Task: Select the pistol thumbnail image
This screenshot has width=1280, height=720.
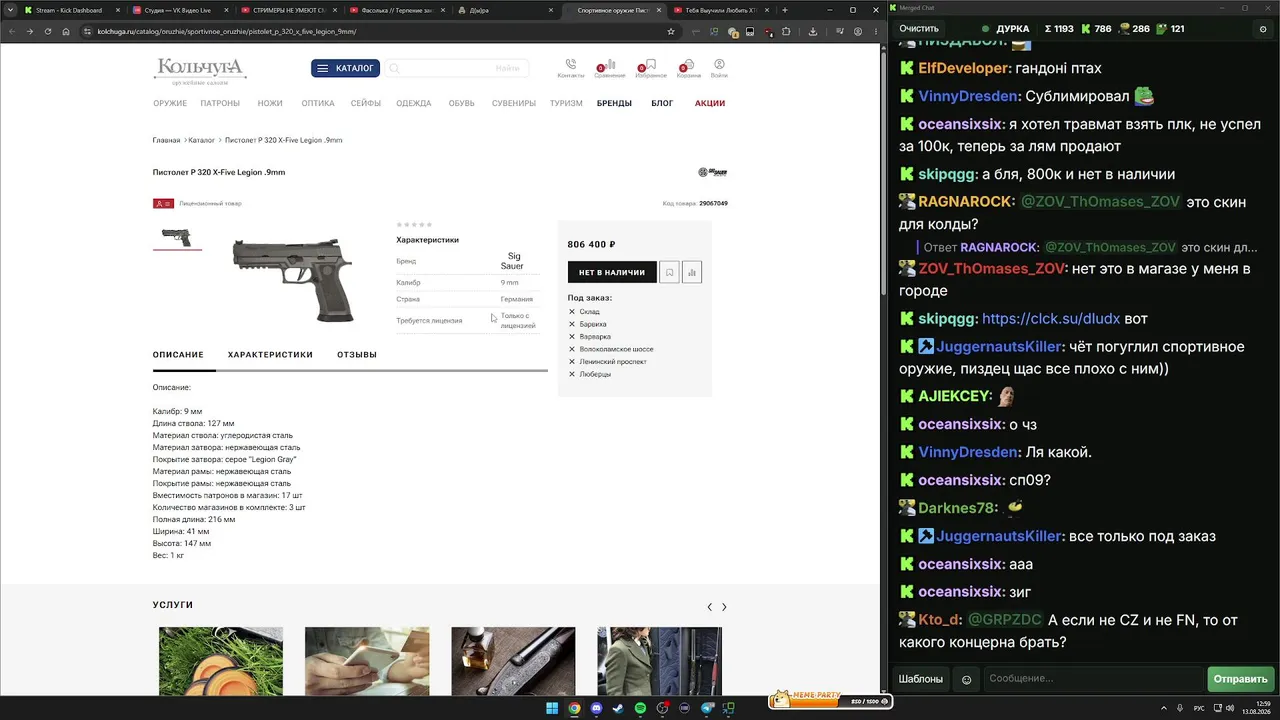Action: (x=177, y=237)
